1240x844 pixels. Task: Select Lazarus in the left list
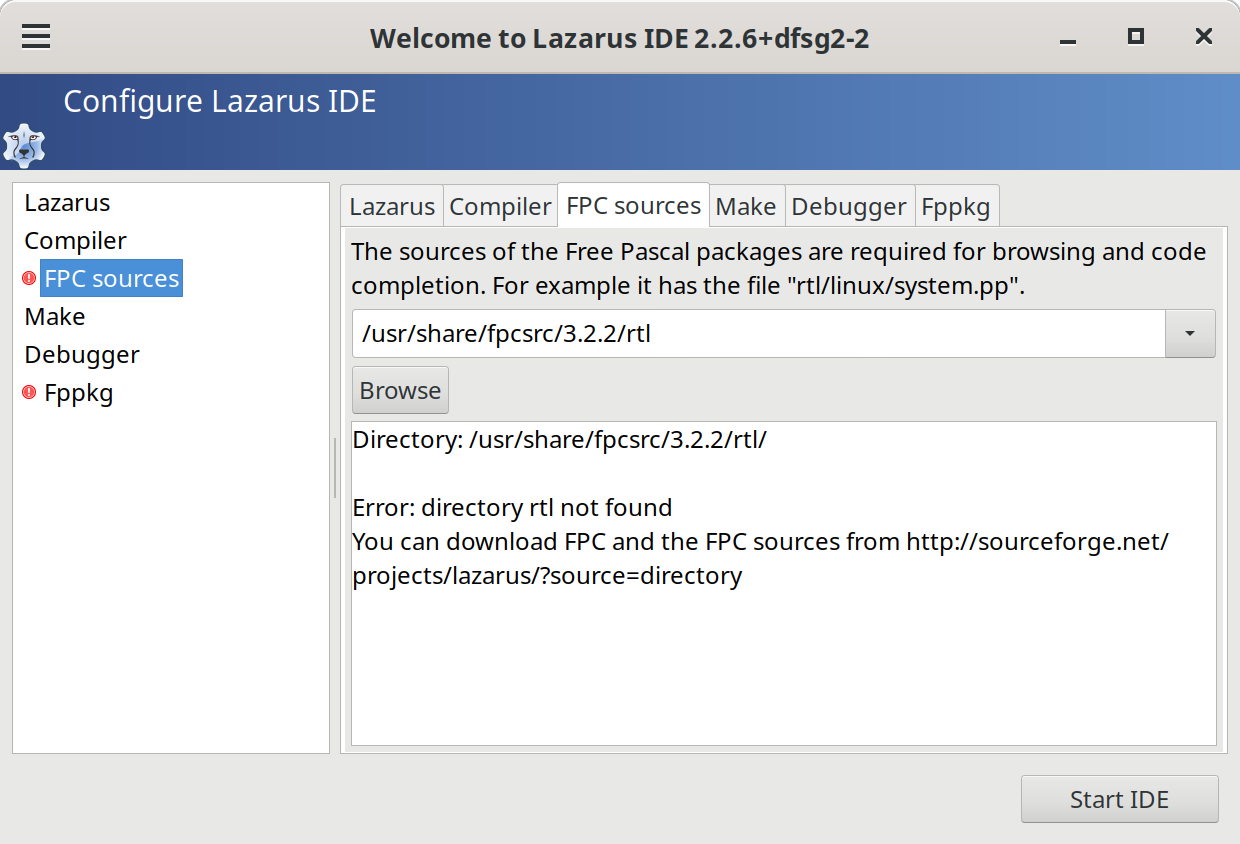click(68, 203)
